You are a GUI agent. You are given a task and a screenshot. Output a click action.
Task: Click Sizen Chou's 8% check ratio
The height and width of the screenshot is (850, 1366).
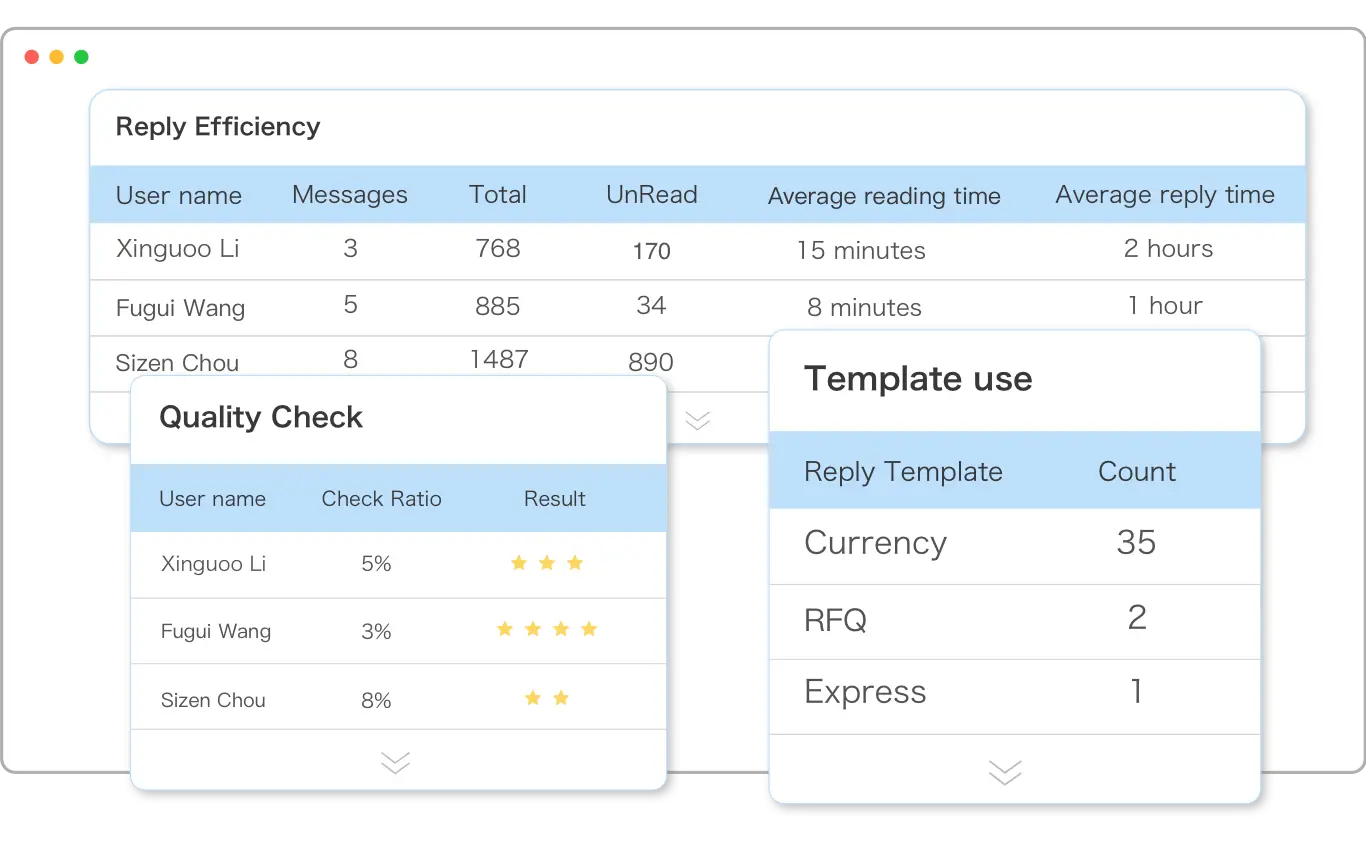pos(376,700)
